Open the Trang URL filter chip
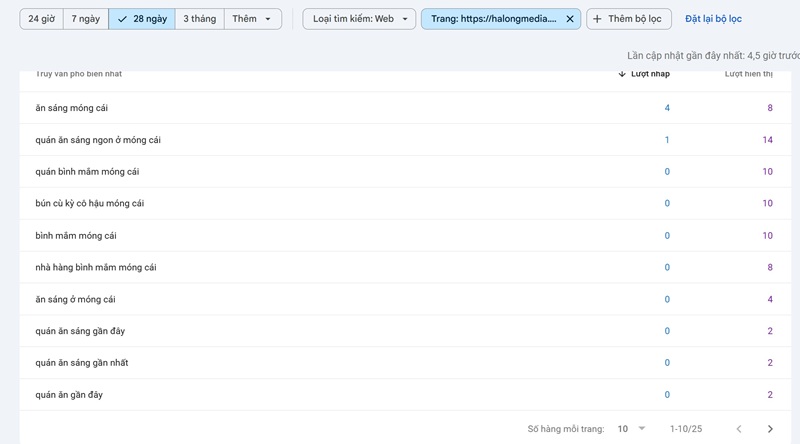The width and height of the screenshot is (800, 444). point(494,19)
